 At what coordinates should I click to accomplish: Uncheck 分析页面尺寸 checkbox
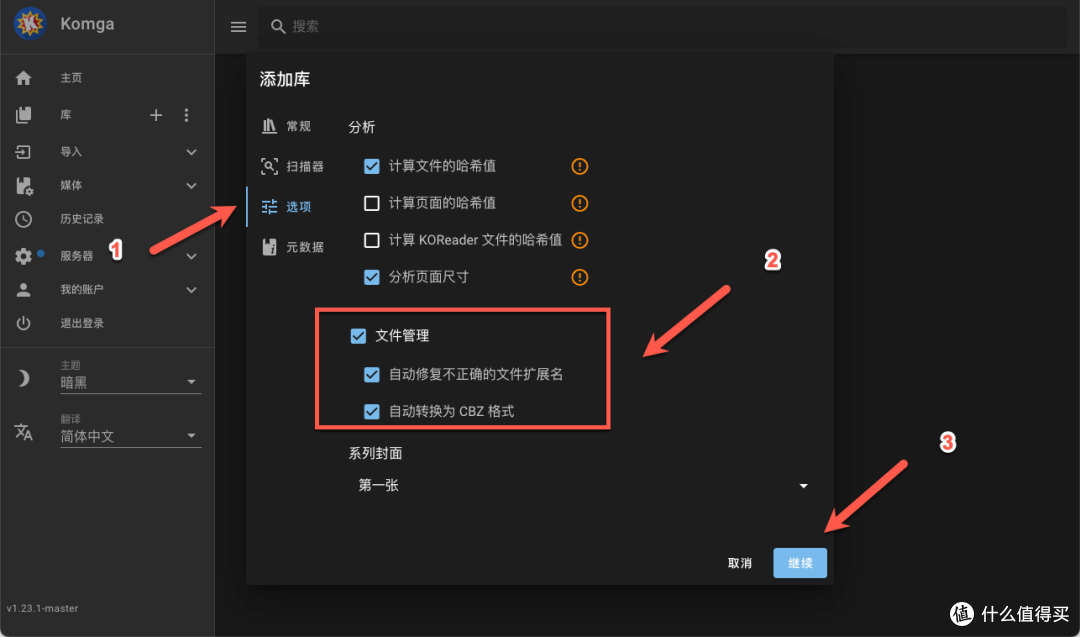pos(372,278)
